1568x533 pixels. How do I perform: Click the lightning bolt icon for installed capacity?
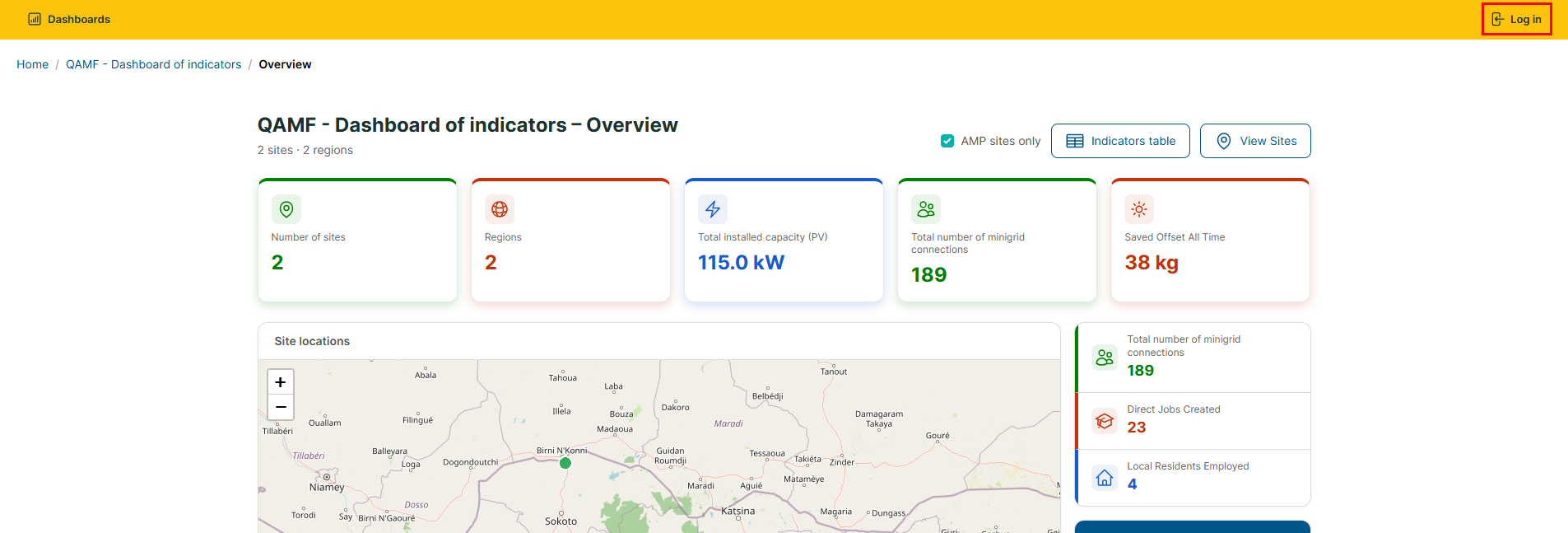(713, 209)
